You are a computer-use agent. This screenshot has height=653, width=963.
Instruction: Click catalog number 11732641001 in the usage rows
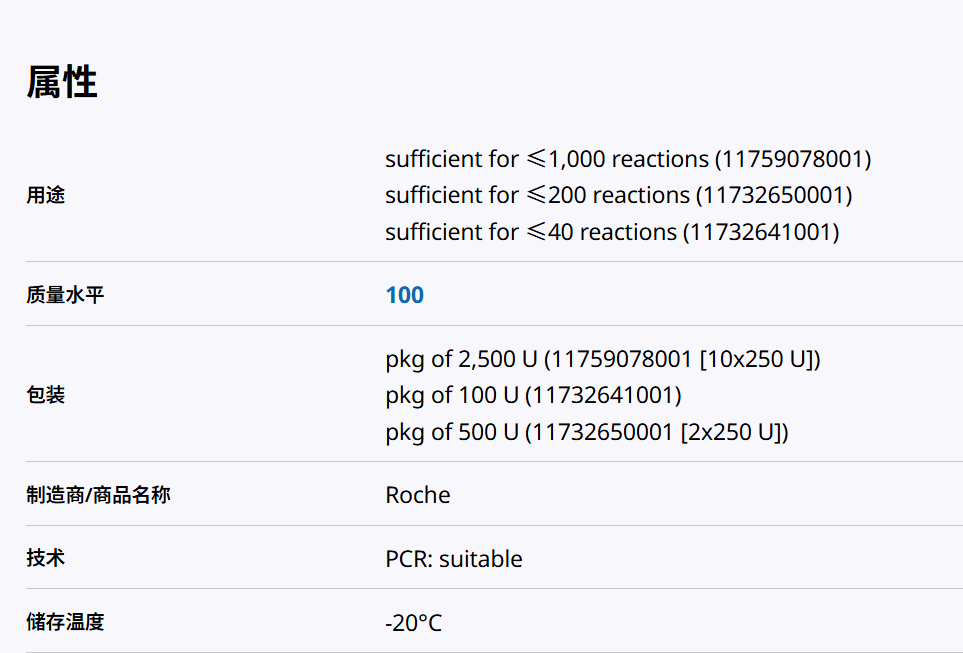coord(761,232)
